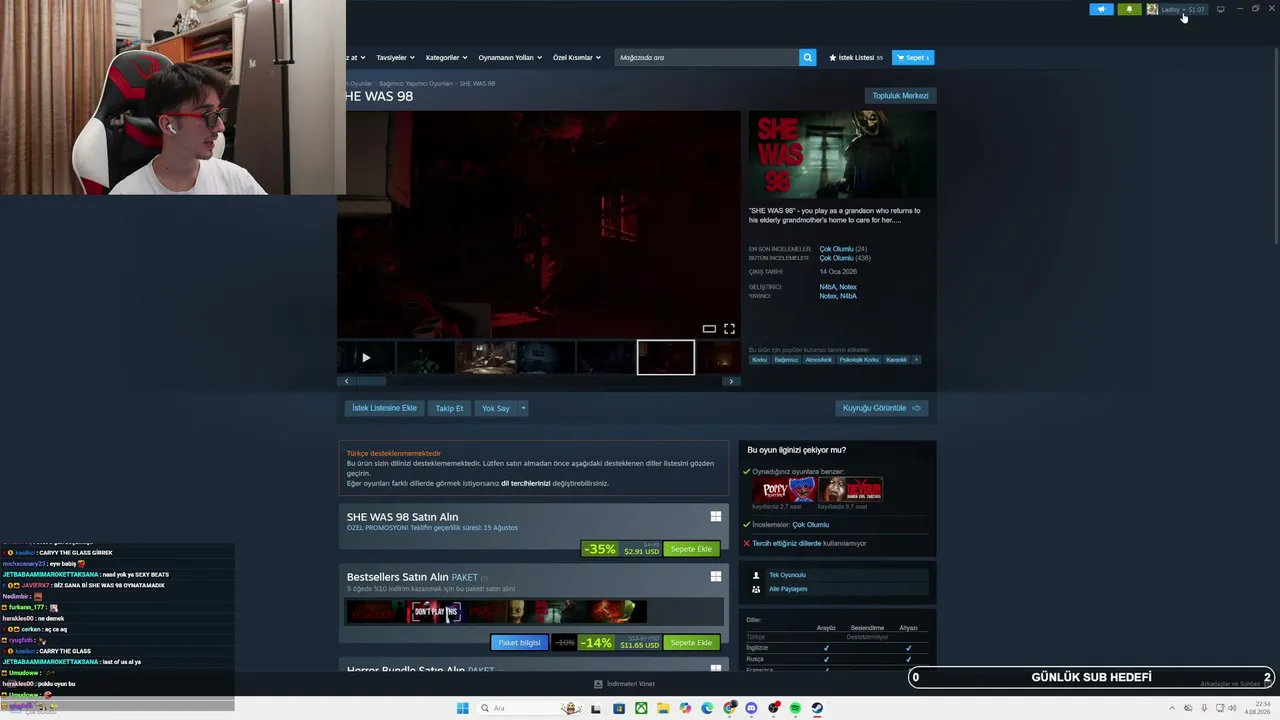Open the Copilot taskbar icon

click(x=685, y=708)
